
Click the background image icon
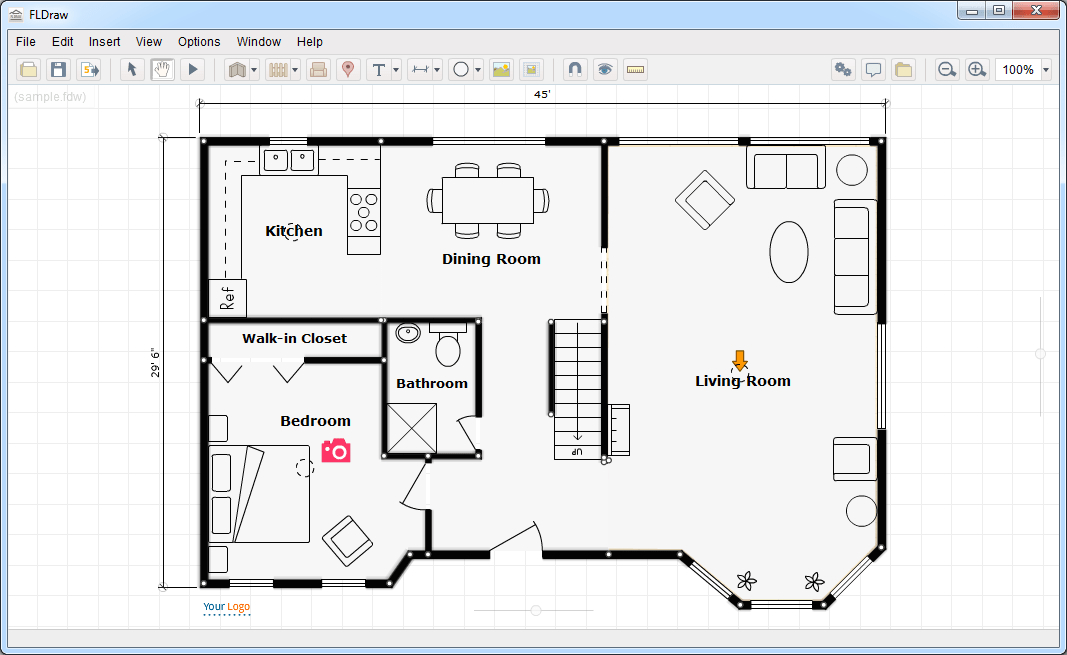pyautogui.click(x=531, y=69)
